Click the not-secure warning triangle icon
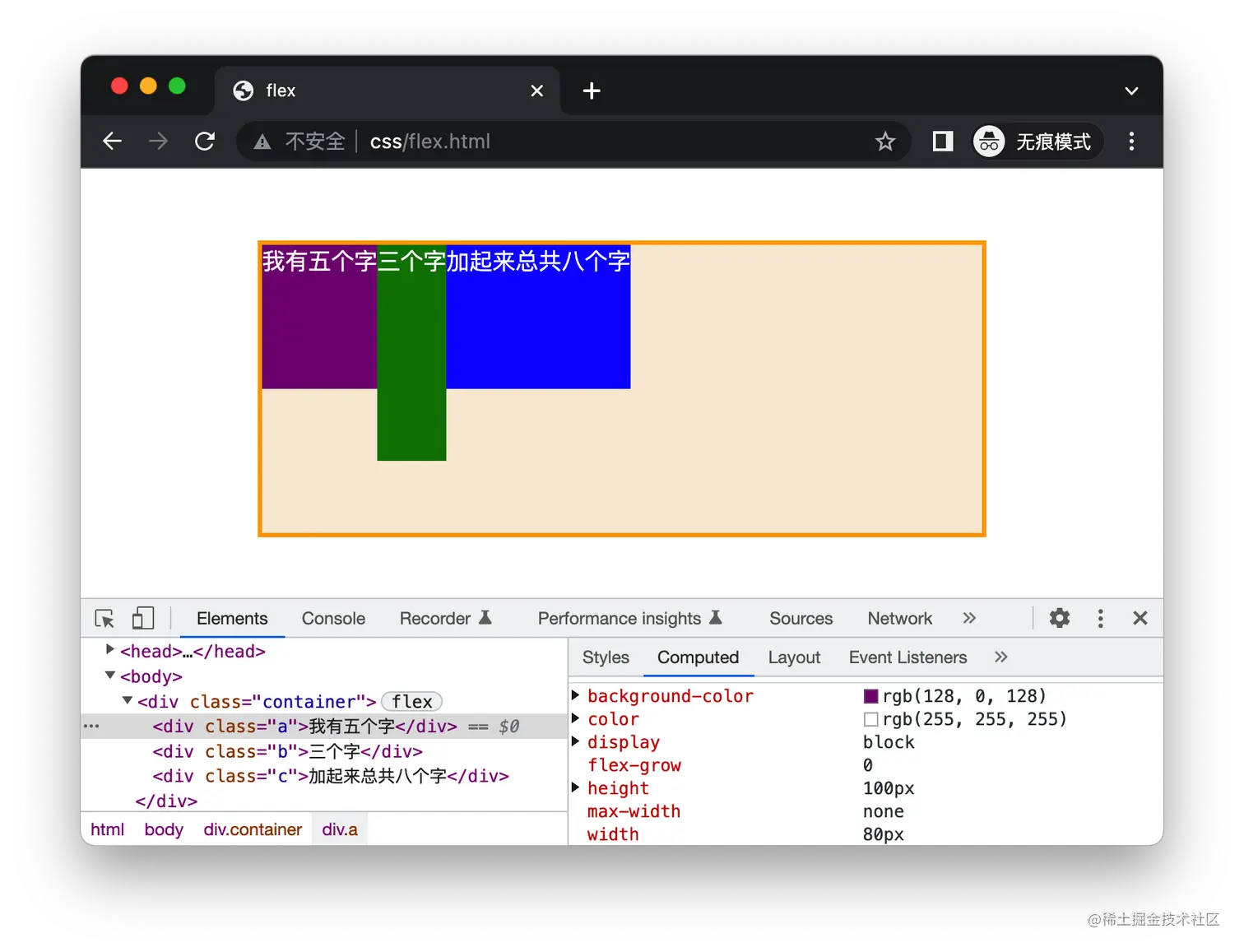 pos(262,142)
